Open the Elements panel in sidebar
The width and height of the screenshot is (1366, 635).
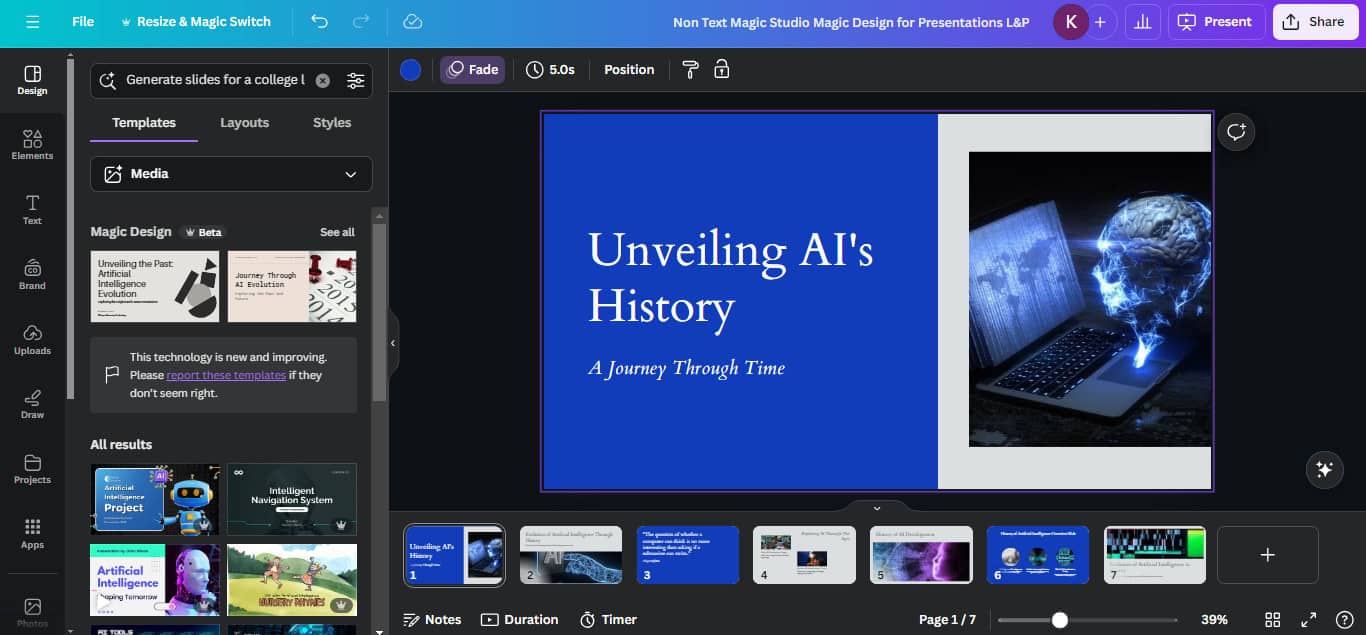coord(32,145)
